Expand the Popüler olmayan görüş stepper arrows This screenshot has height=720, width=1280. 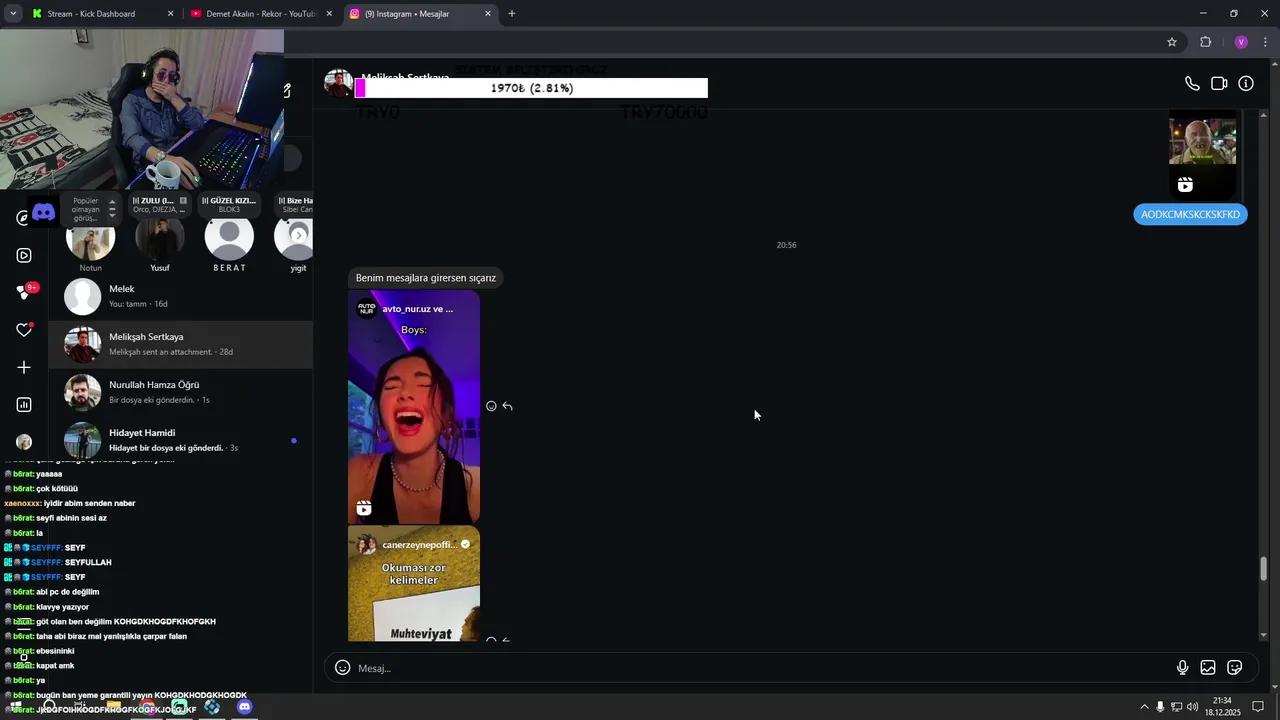point(112,208)
